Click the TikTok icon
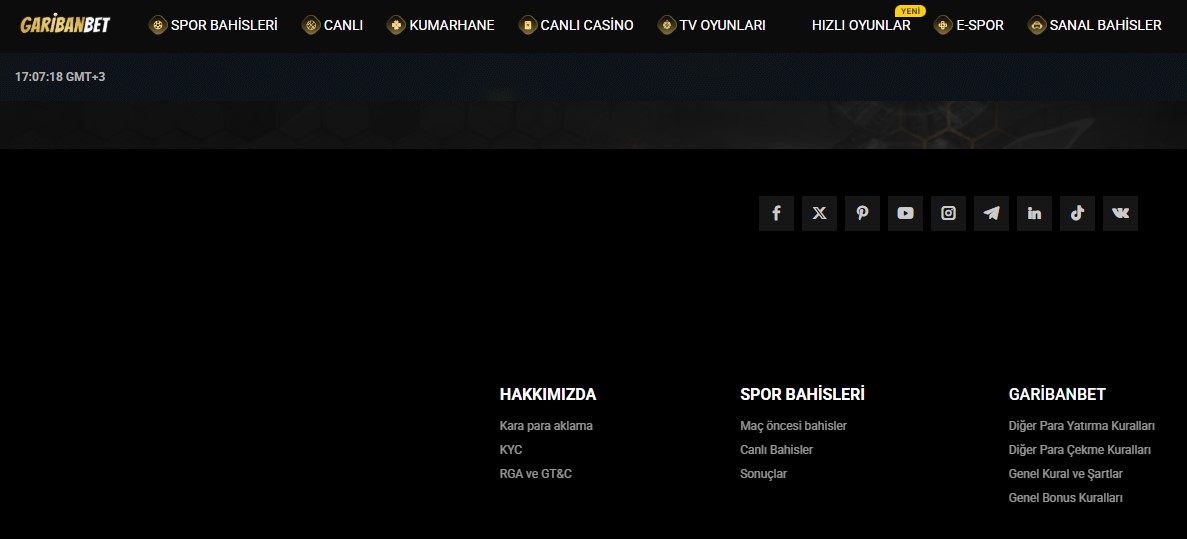The width and height of the screenshot is (1187, 539). pos(1077,213)
